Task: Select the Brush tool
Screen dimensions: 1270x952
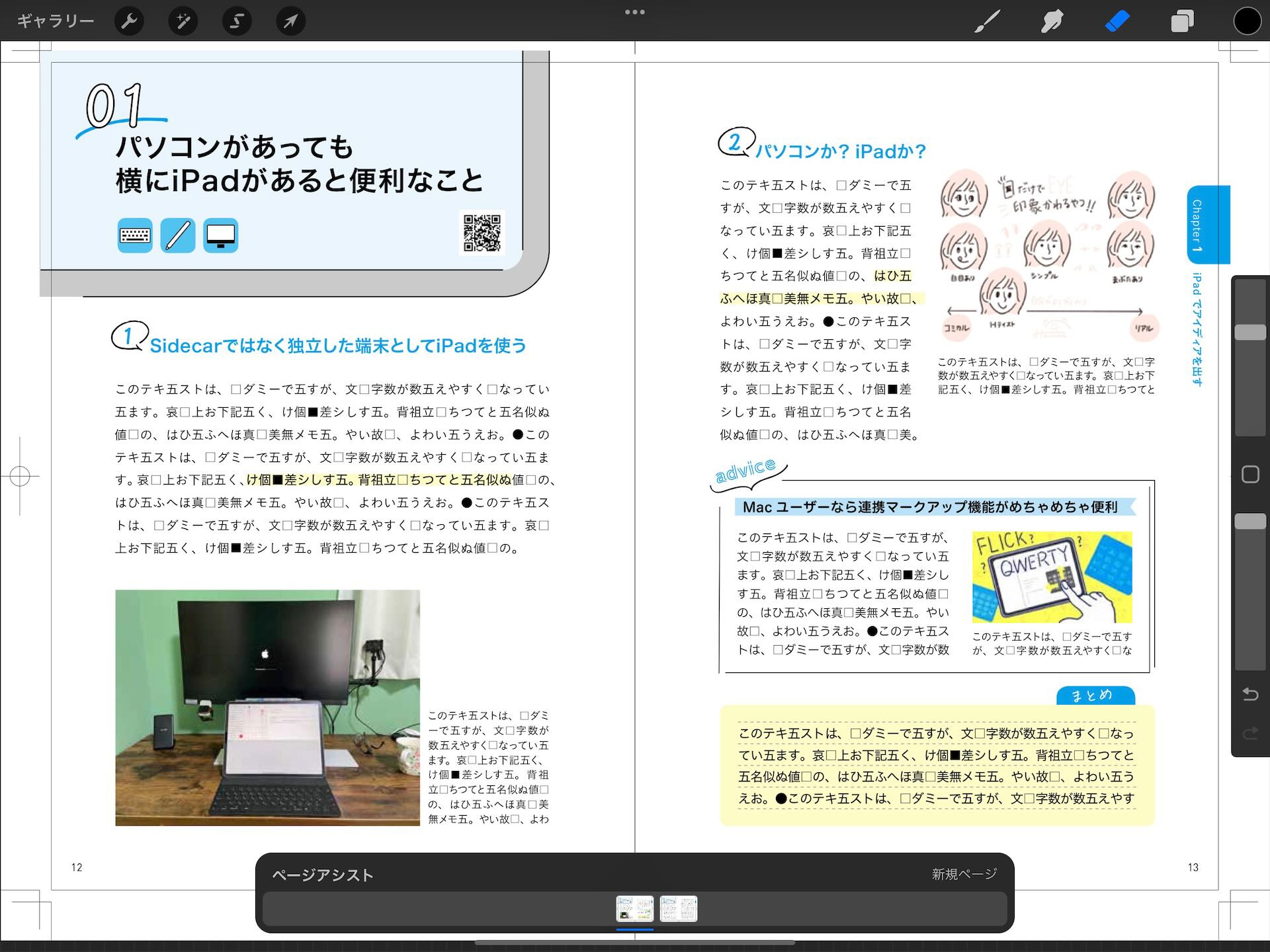Action: click(988, 21)
